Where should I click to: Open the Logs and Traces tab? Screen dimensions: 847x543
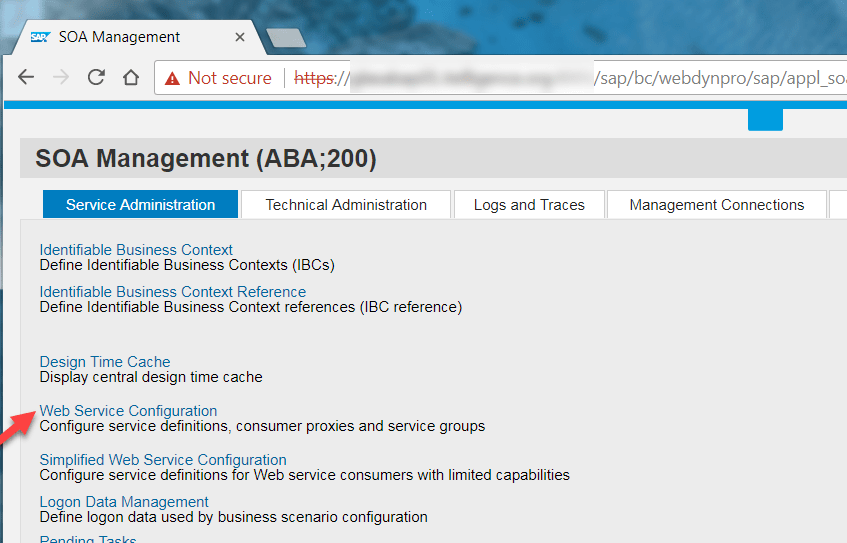point(529,205)
